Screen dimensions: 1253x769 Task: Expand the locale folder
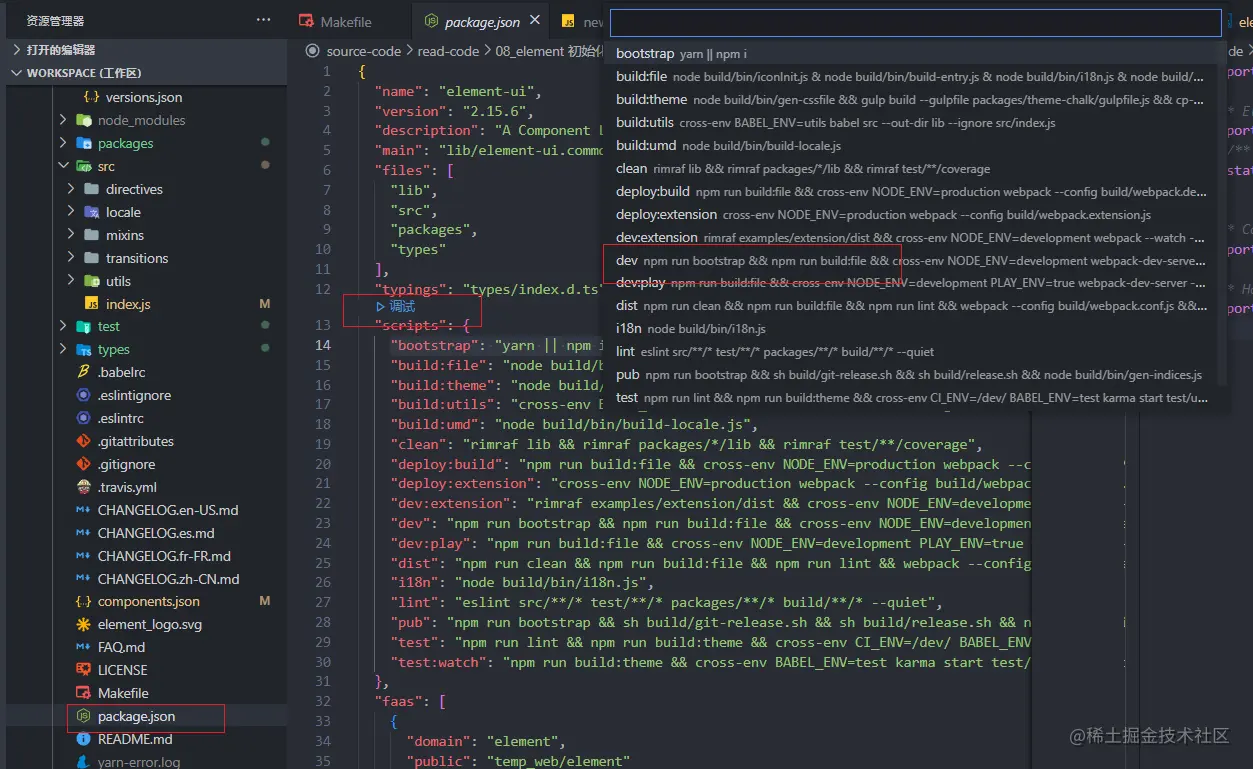[71, 212]
